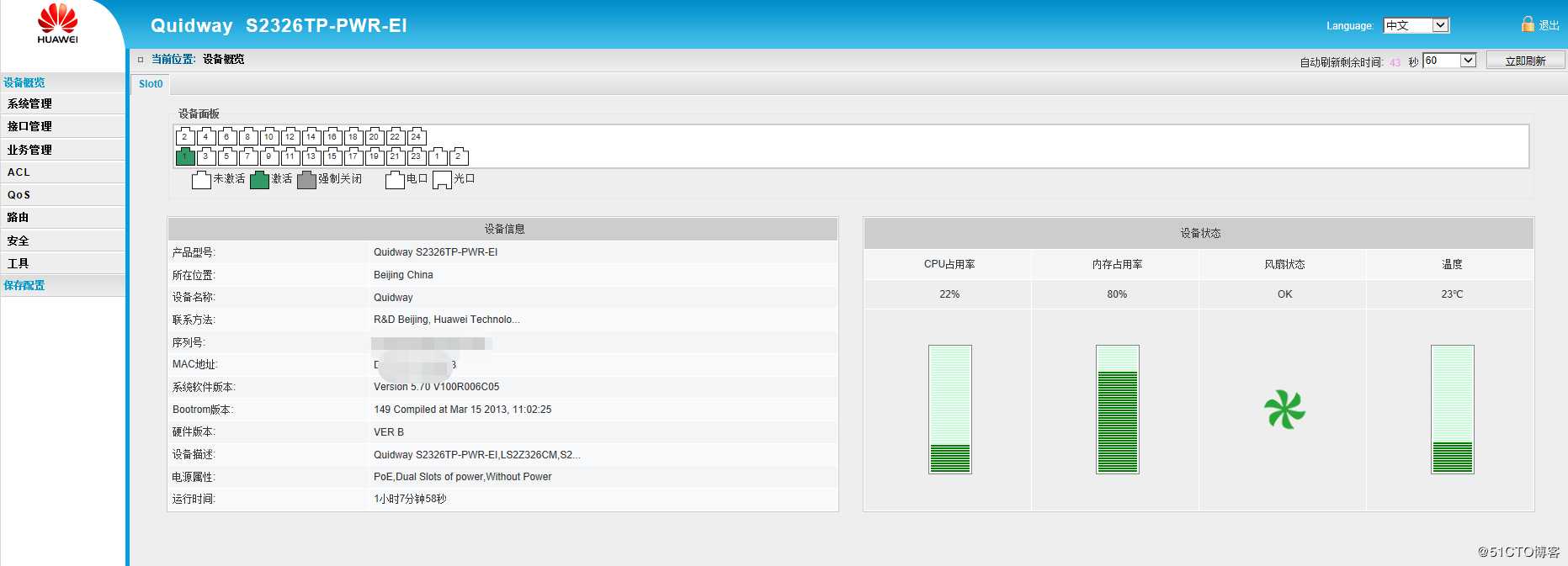Switch to the Slot0 tab
The image size is (1568, 566).
click(x=151, y=84)
